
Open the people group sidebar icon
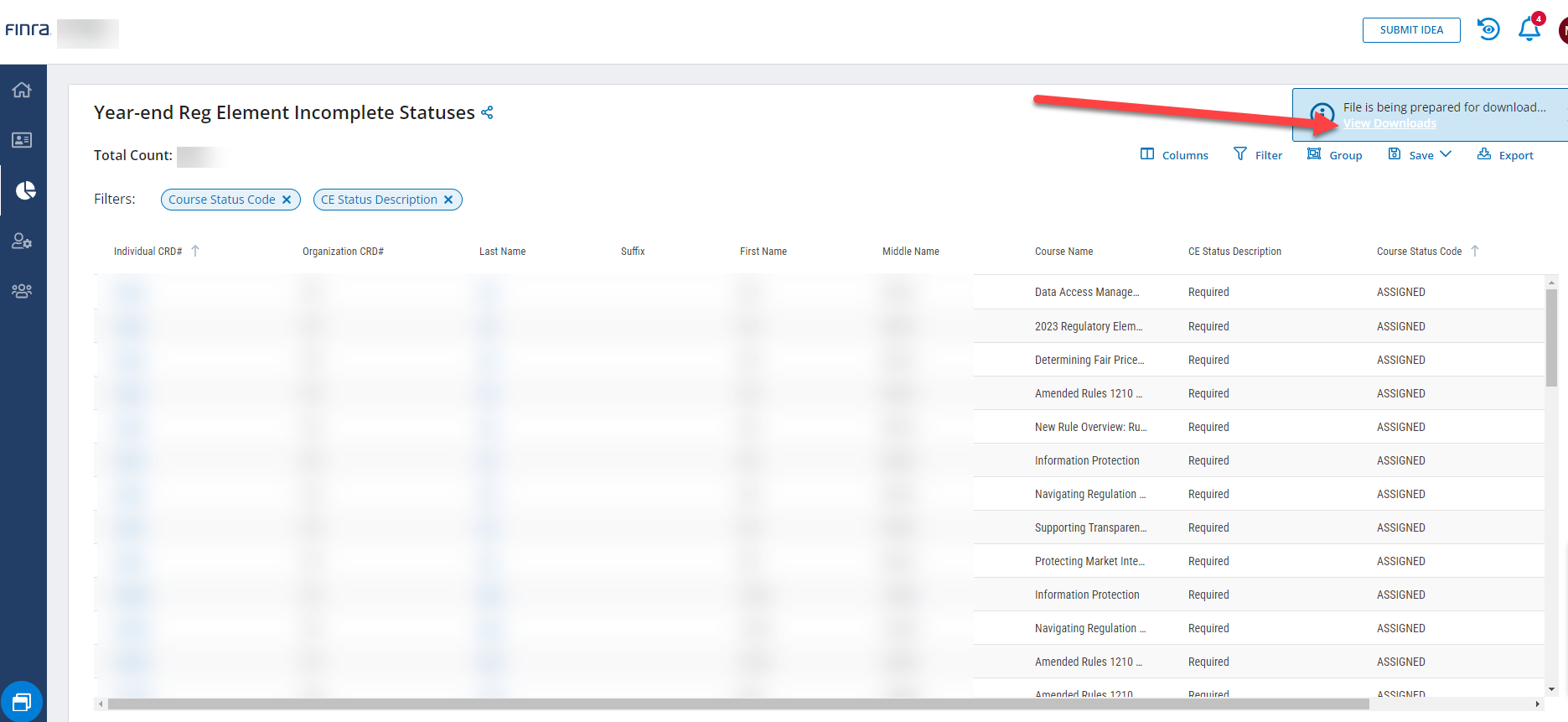click(x=22, y=291)
